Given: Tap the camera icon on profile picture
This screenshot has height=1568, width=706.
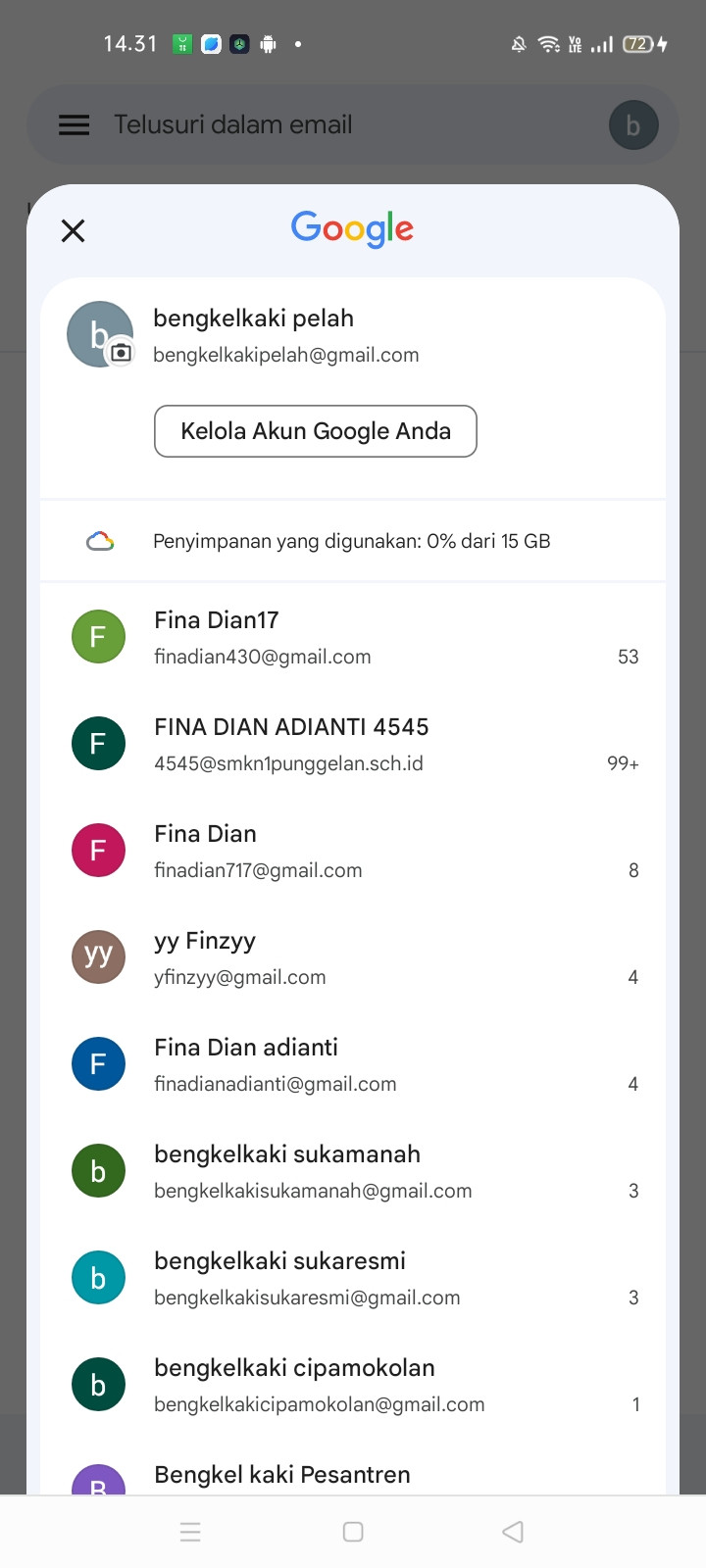Looking at the screenshot, I should (121, 353).
